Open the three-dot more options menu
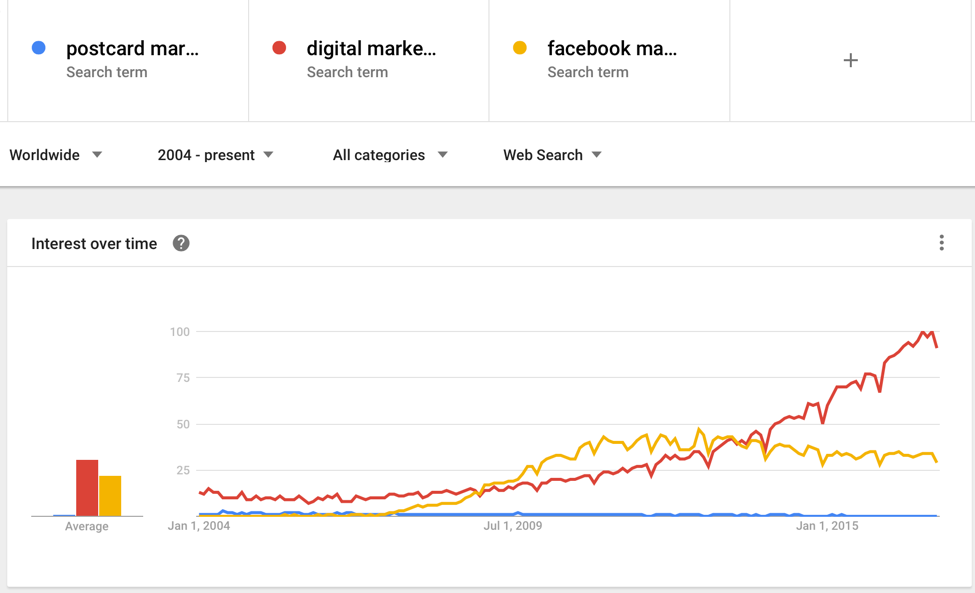Image resolution: width=975 pixels, height=593 pixels. click(x=941, y=243)
